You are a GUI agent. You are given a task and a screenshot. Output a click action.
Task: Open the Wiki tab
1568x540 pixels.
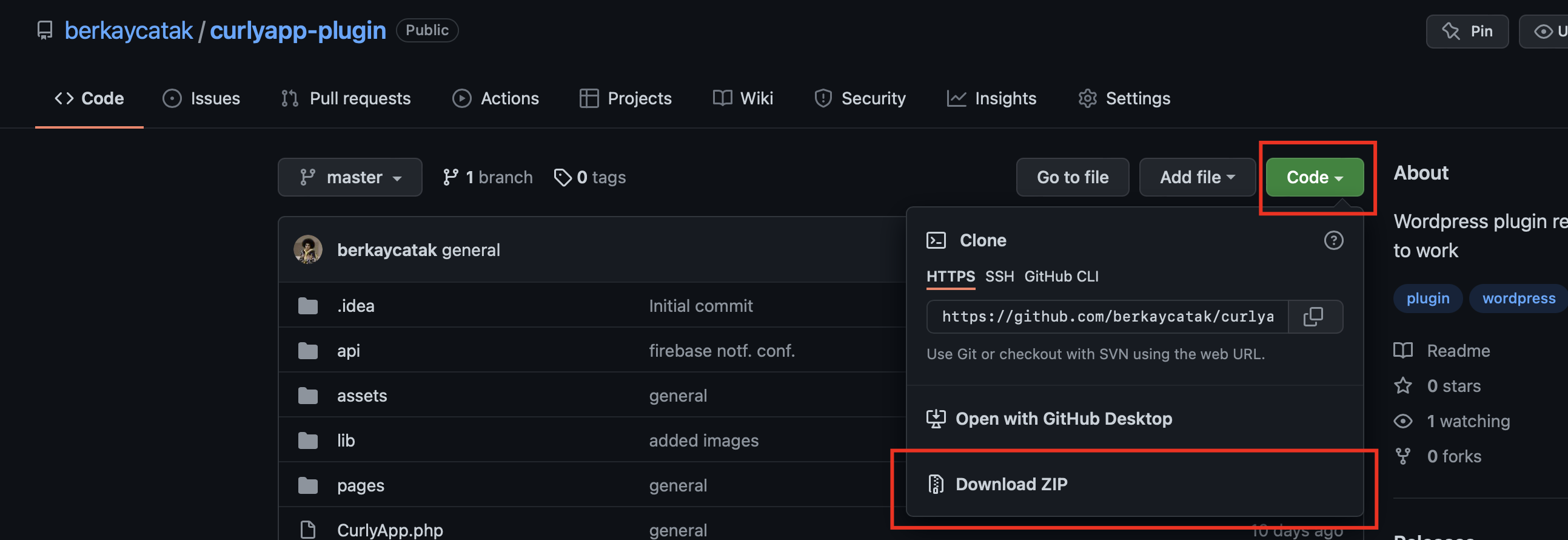[743, 98]
